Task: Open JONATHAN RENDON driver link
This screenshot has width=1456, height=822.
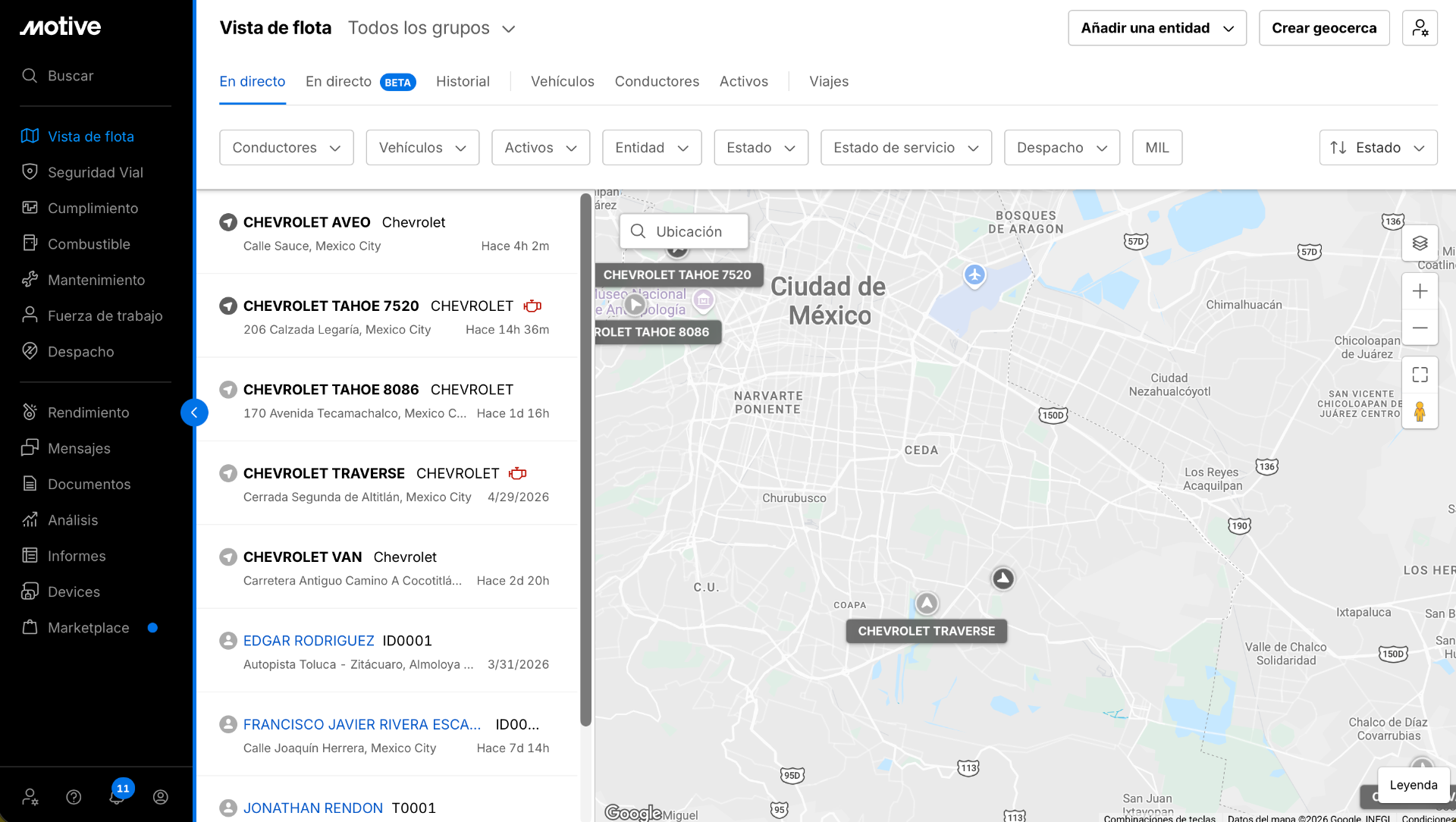Action: click(313, 808)
